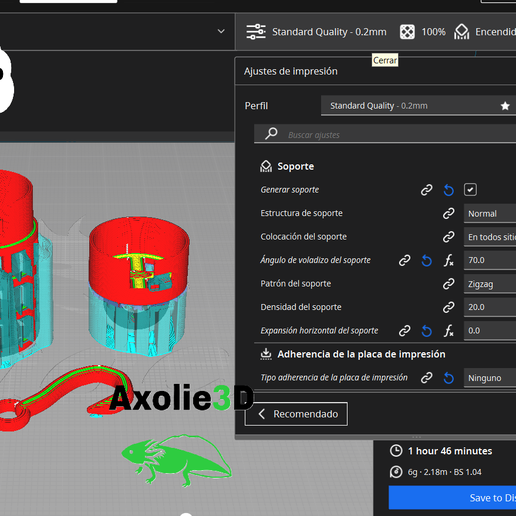Screen dimensions: 516x516
Task: Click in the Buscar ajustes search field
Action: click(385, 134)
